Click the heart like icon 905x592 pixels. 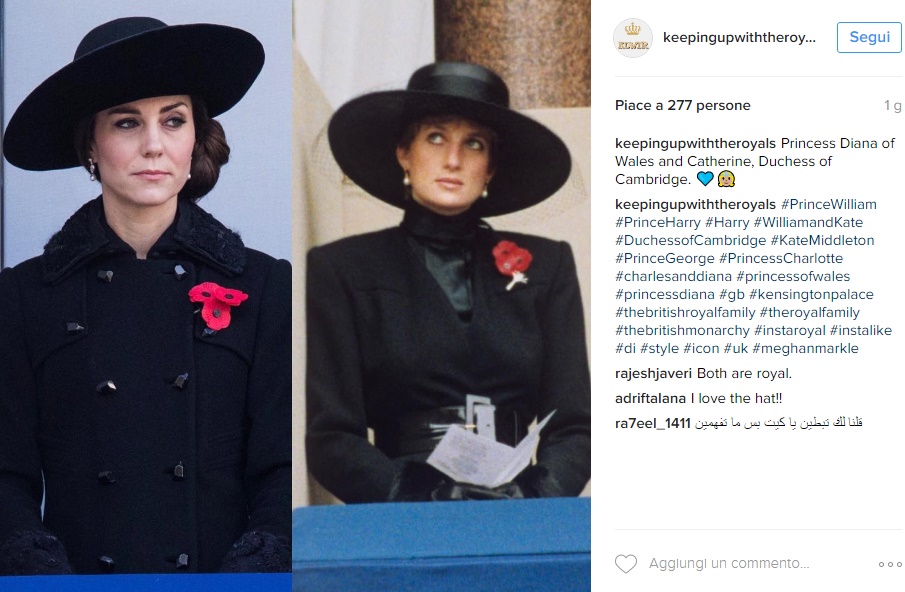[626, 563]
